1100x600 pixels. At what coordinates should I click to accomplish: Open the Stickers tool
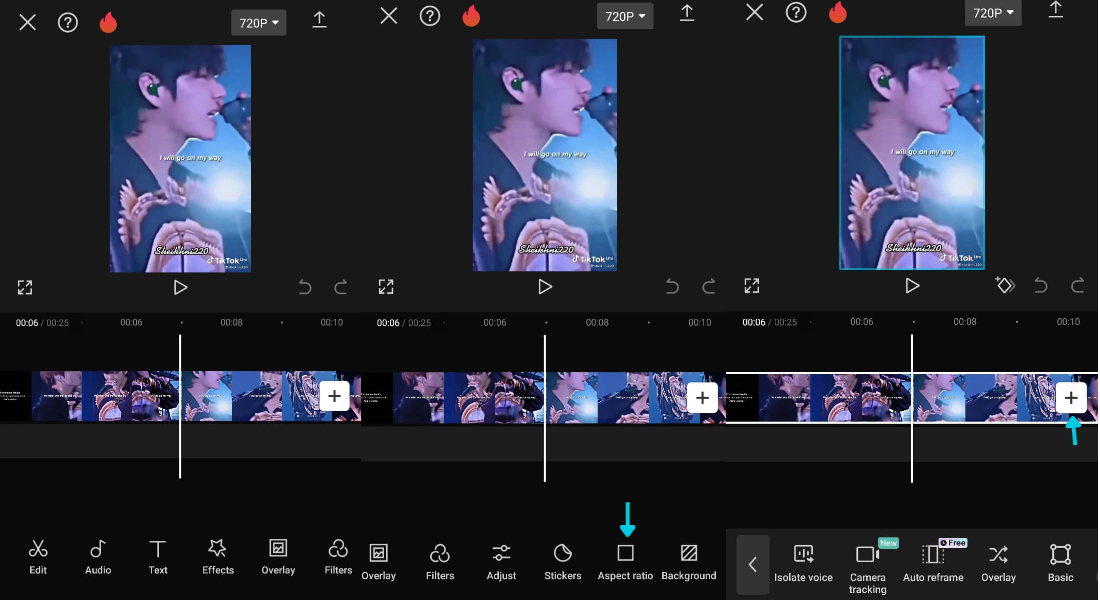coord(563,562)
